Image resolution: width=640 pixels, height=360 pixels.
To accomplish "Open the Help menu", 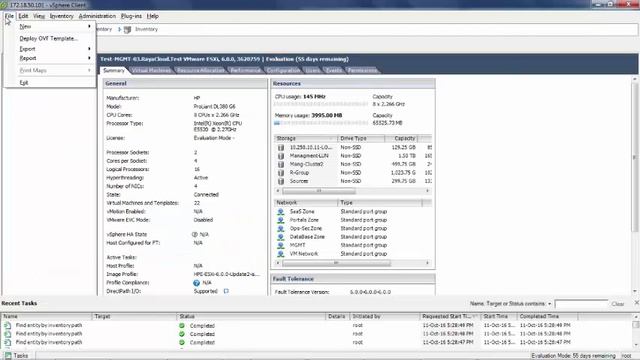I will [x=153, y=16].
